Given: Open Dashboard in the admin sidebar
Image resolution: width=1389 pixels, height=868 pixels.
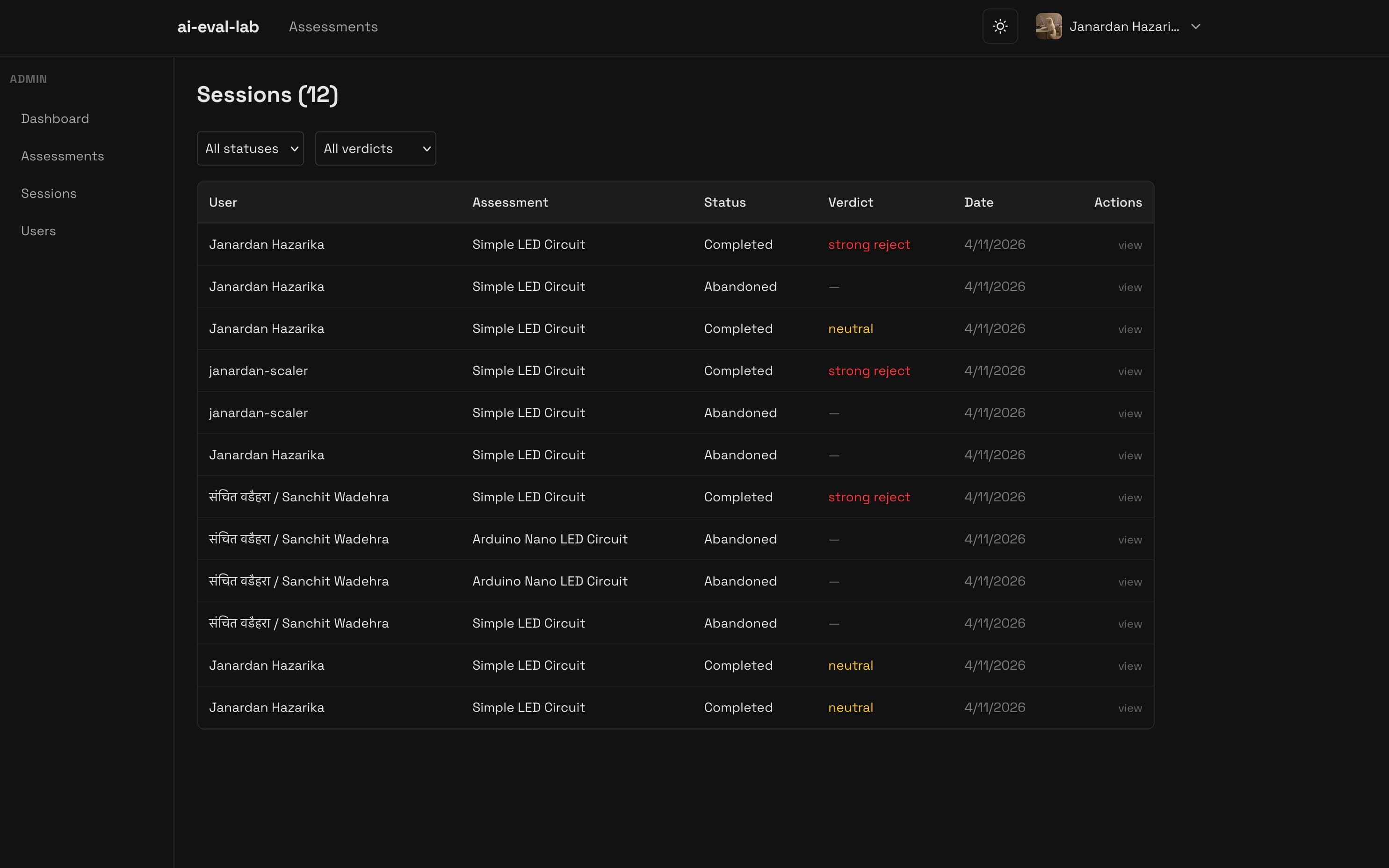Looking at the screenshot, I should pyautogui.click(x=55, y=119).
